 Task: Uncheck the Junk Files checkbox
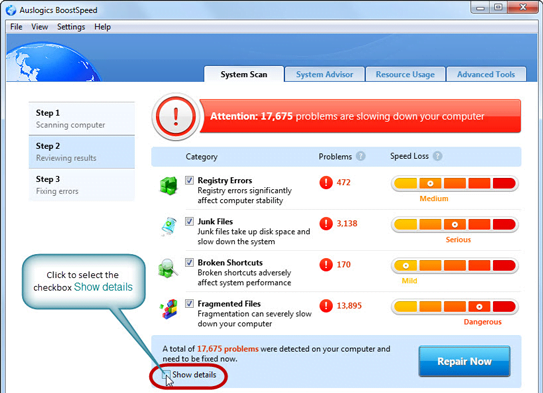point(189,221)
